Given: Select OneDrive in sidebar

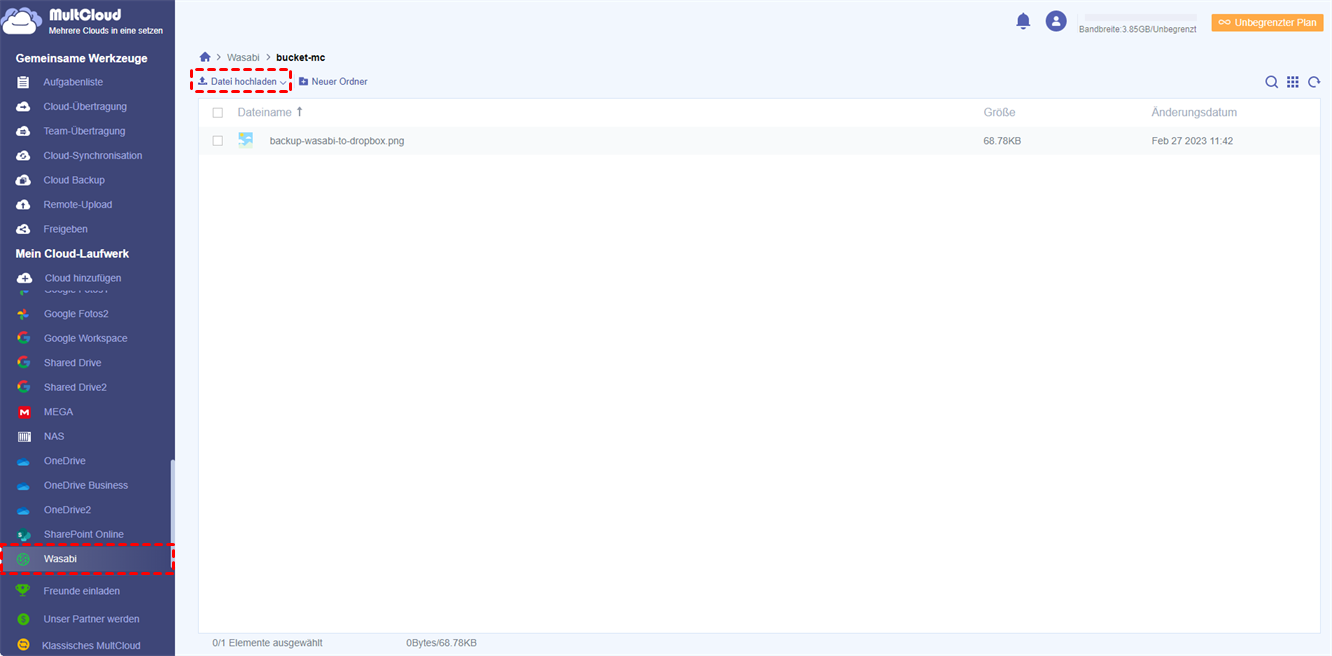Looking at the screenshot, I should 65,461.
